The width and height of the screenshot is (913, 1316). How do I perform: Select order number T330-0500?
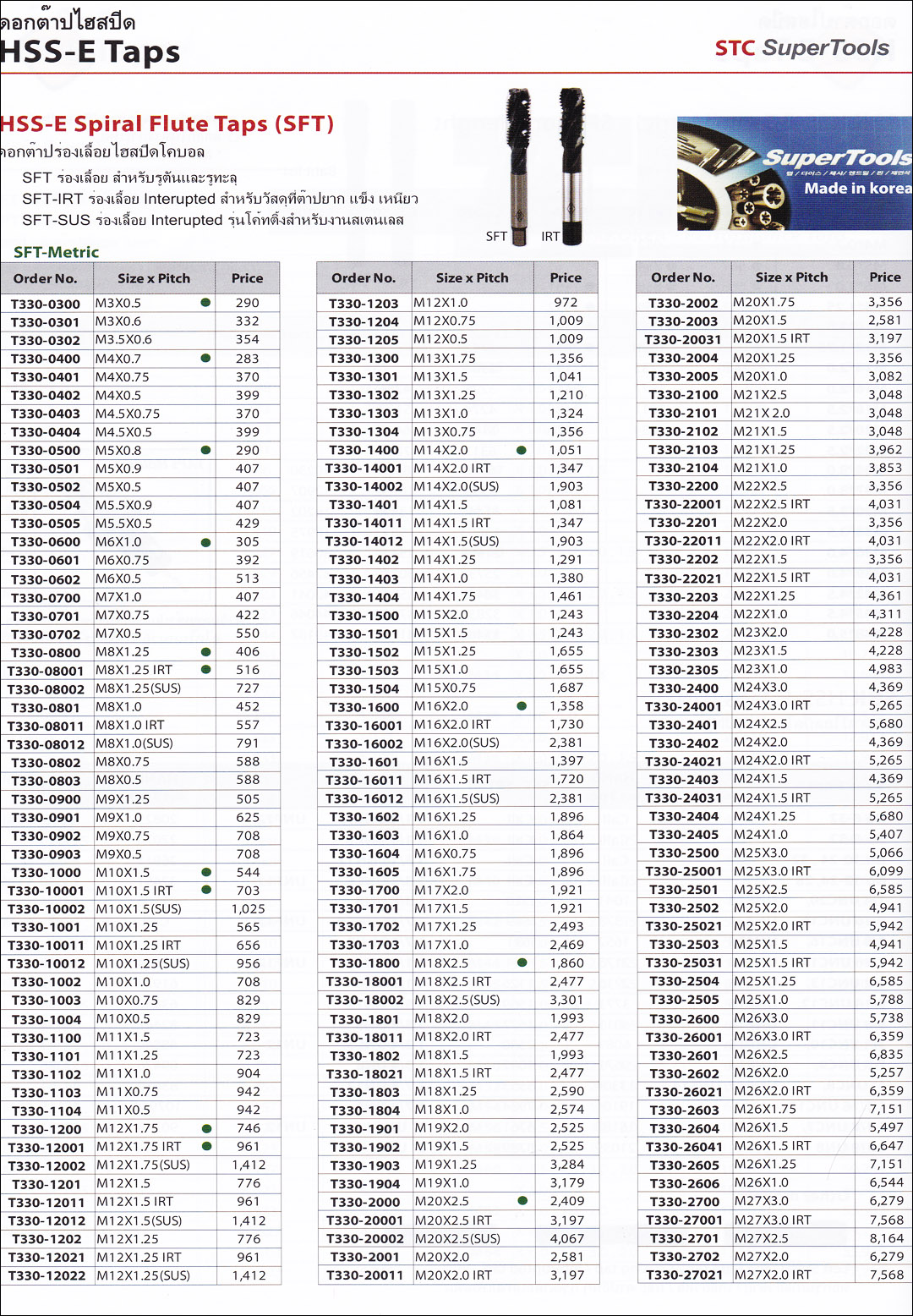(x=46, y=451)
